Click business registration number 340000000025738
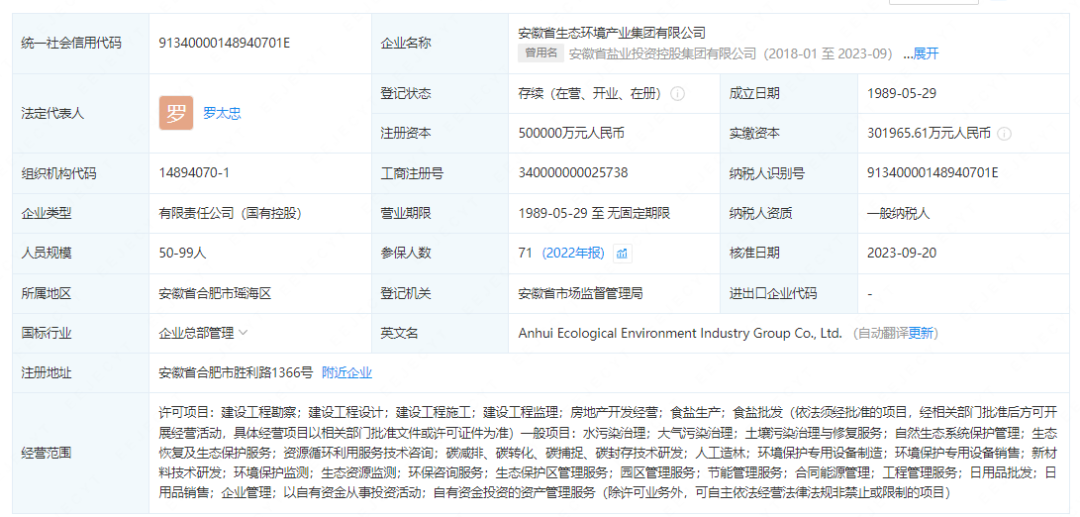The width and height of the screenshot is (1080, 517). click(573, 173)
